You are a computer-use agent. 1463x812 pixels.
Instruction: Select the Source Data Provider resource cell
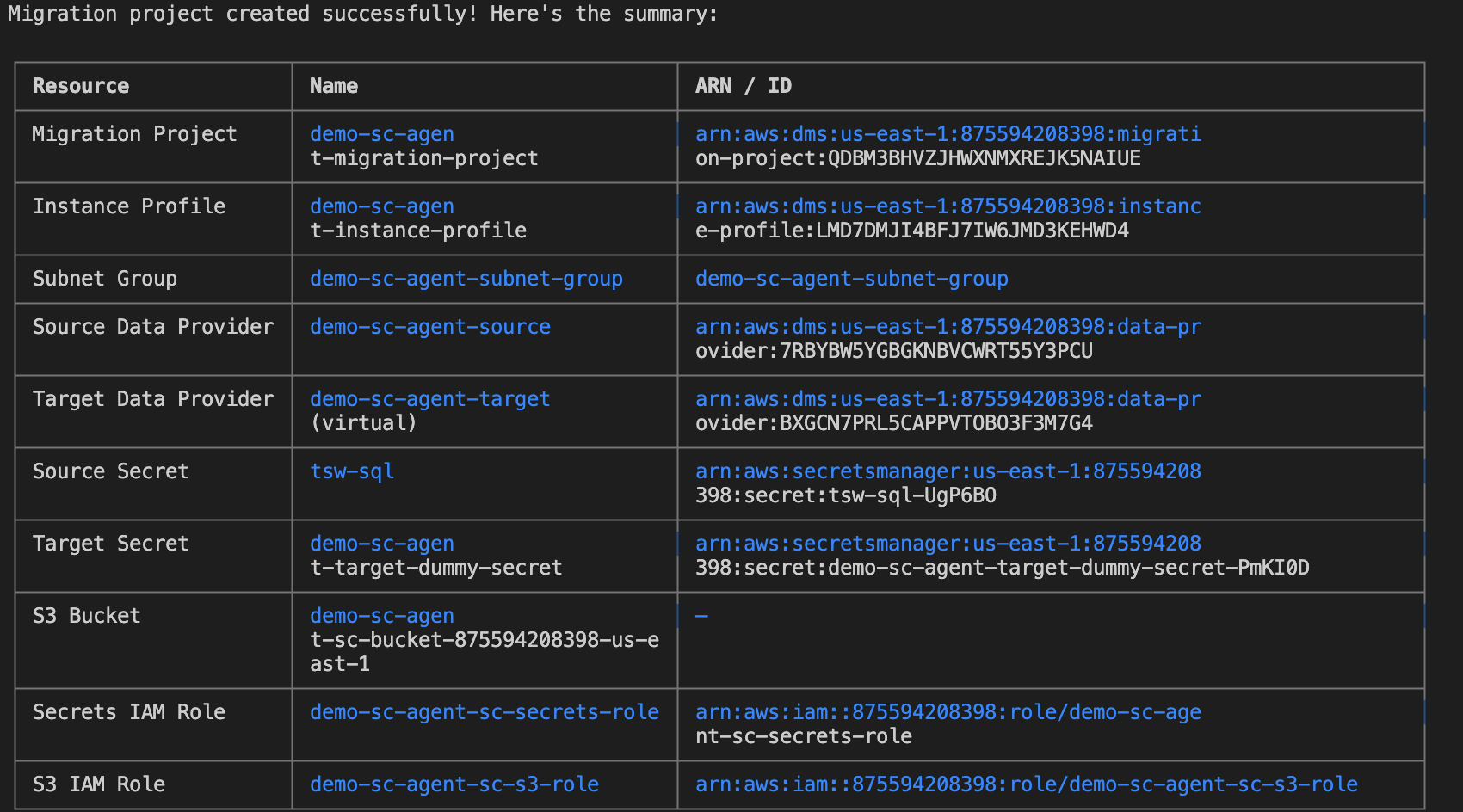pyautogui.click(x=153, y=327)
